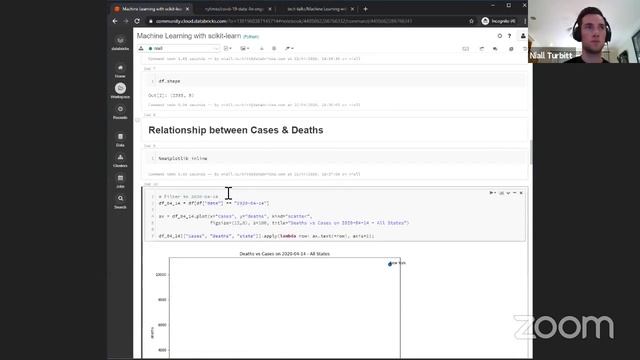640x360 pixels.
Task: Close the covid-19-data browser tab
Action: [270, 9]
